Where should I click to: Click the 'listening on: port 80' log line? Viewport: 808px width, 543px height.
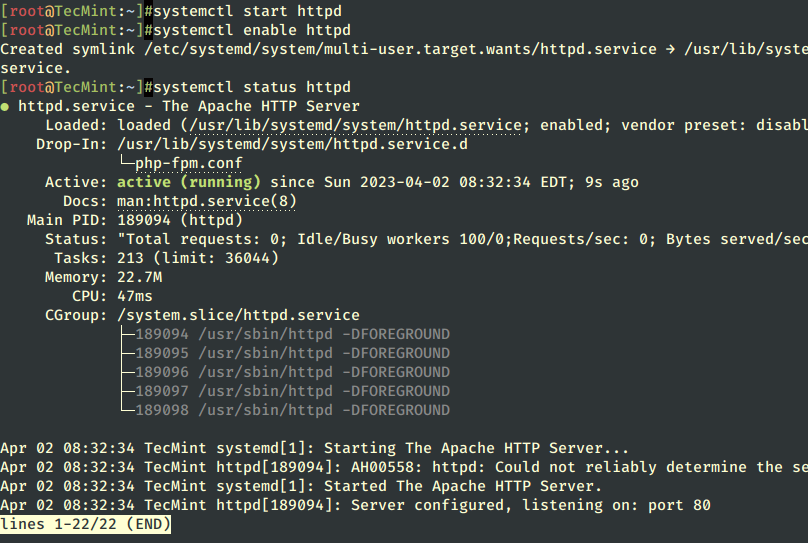pos(356,506)
